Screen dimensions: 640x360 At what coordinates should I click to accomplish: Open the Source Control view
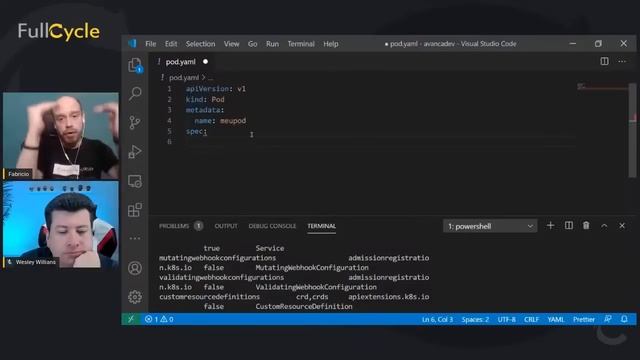coord(135,122)
